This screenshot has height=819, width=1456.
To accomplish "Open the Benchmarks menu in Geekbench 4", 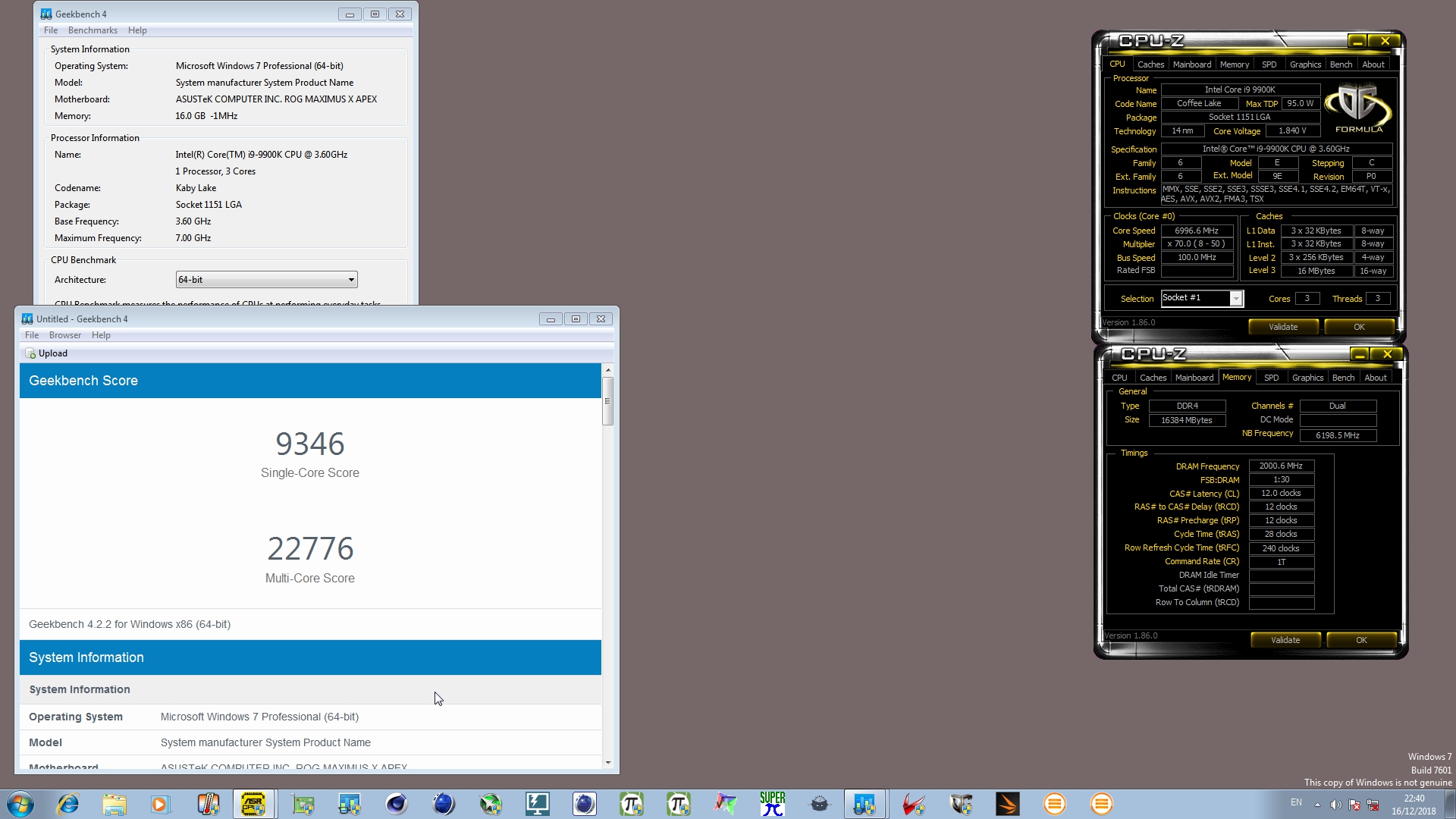I will 93,30.
